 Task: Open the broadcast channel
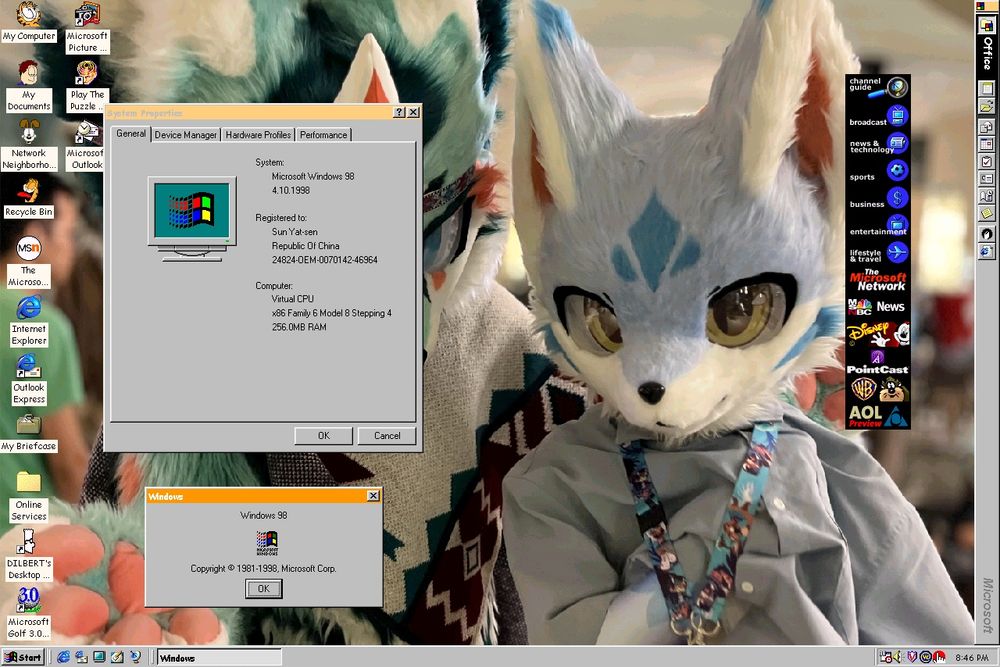click(x=878, y=117)
